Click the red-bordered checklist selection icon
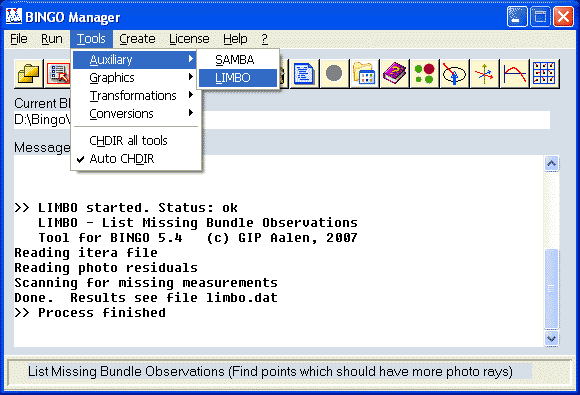 click(x=58, y=74)
